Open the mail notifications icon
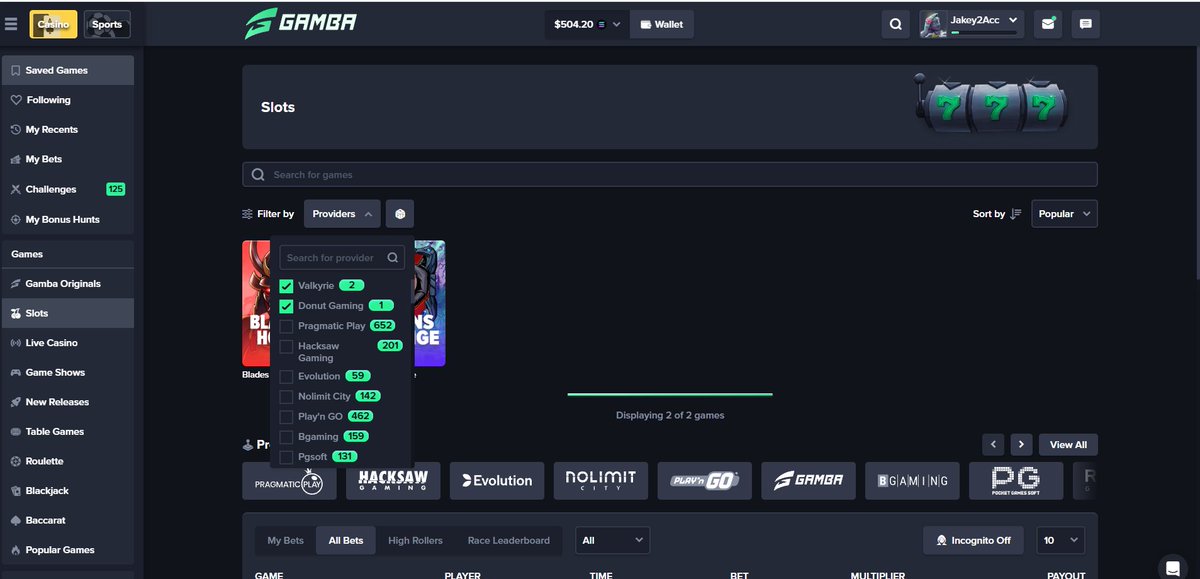The height and width of the screenshot is (579, 1200). click(x=1047, y=24)
